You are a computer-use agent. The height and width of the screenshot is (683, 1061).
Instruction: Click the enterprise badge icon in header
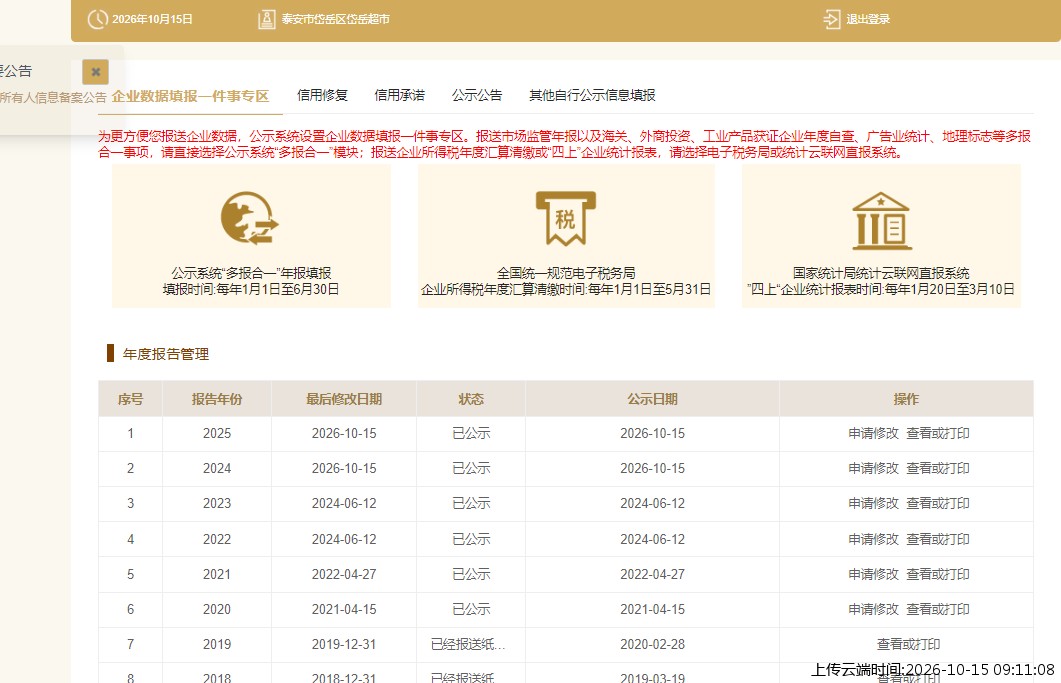coord(267,19)
